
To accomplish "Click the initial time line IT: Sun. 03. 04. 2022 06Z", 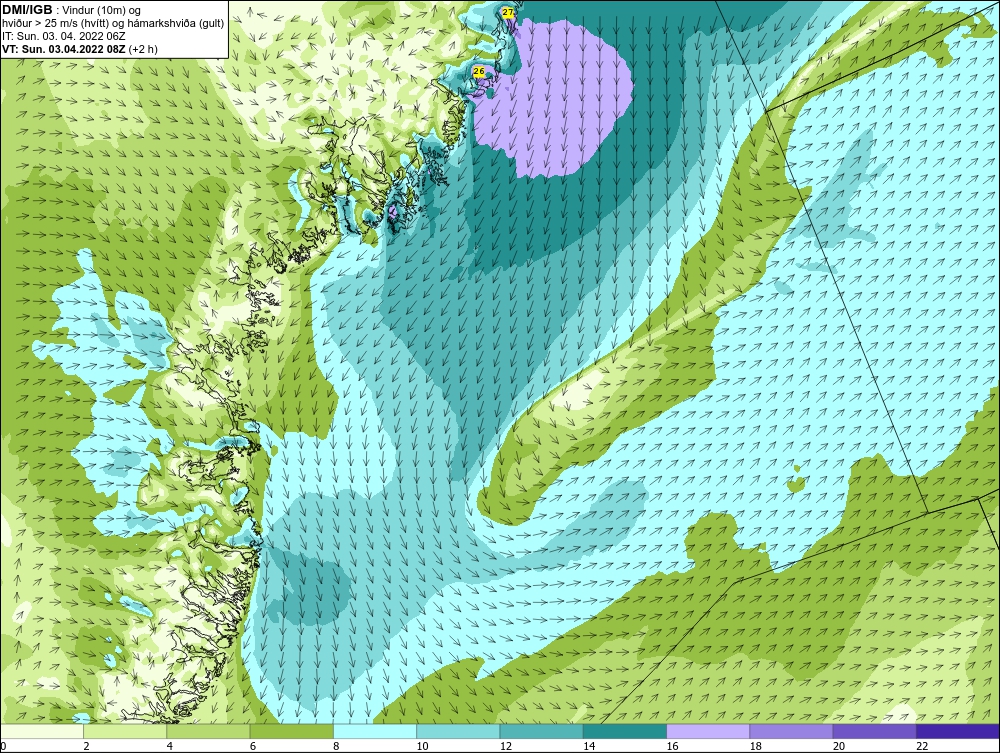I will (x=62, y=36).
